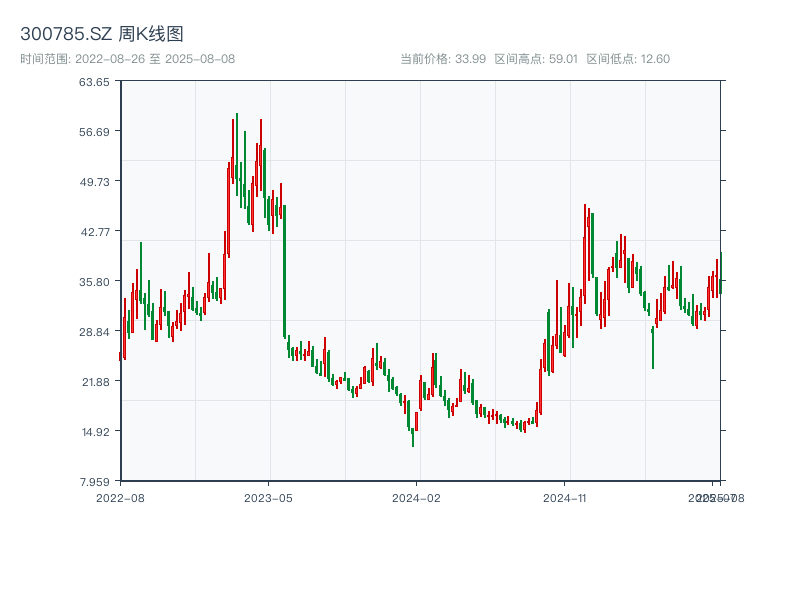This screenshot has width=800, height=600.
Task: Click the y-axis label 14.92
Action: 96,432
